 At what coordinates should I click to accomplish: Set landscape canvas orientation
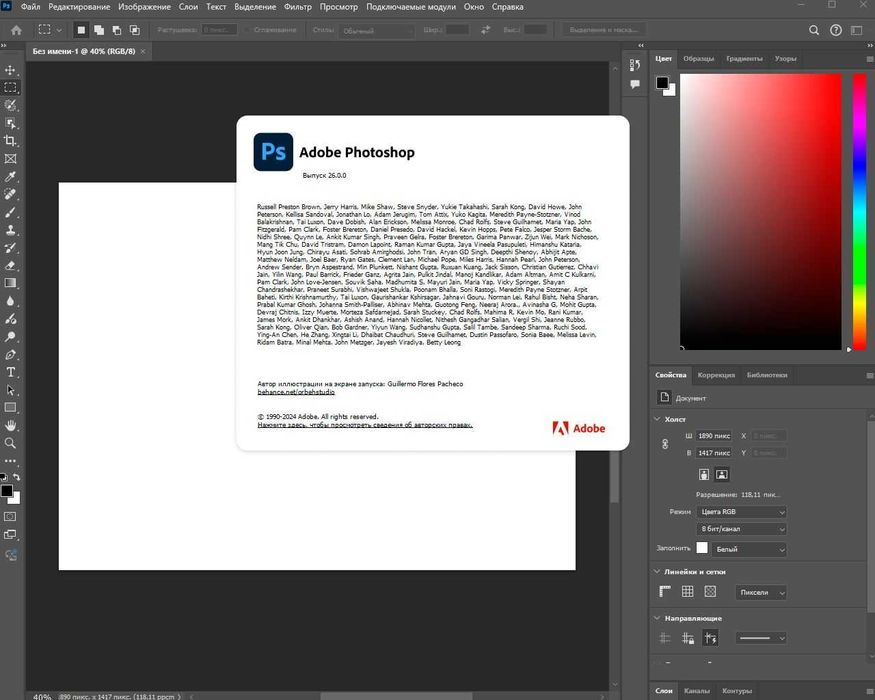click(722, 474)
